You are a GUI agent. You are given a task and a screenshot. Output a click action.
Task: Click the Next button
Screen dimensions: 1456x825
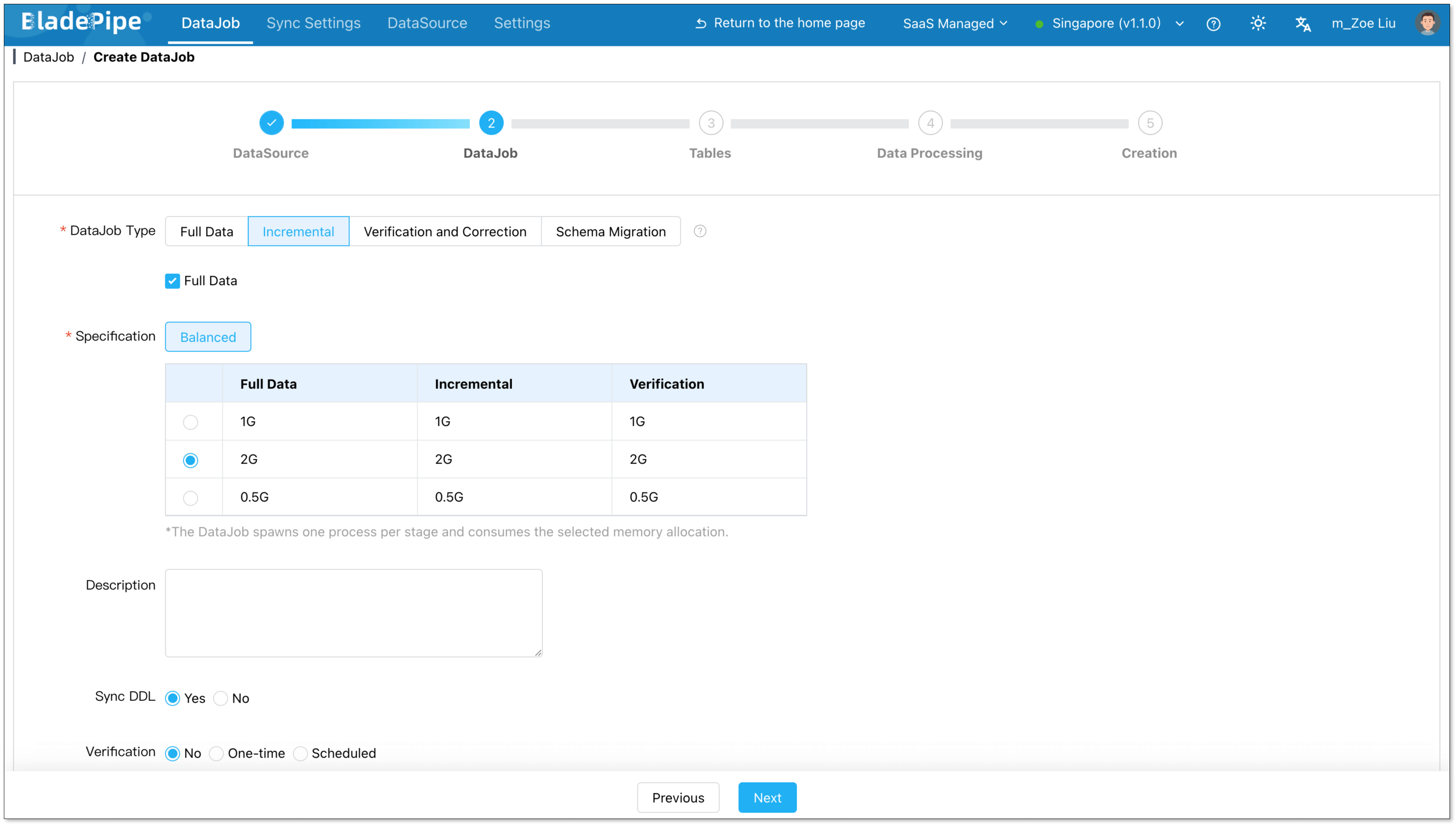tap(767, 797)
